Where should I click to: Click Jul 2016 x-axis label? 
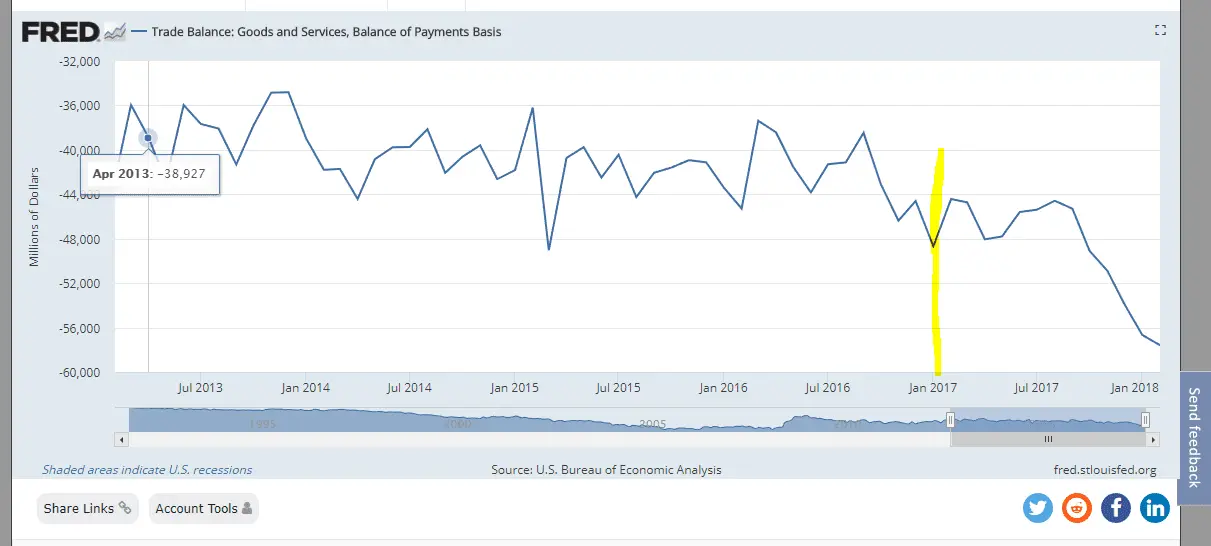tap(826, 387)
